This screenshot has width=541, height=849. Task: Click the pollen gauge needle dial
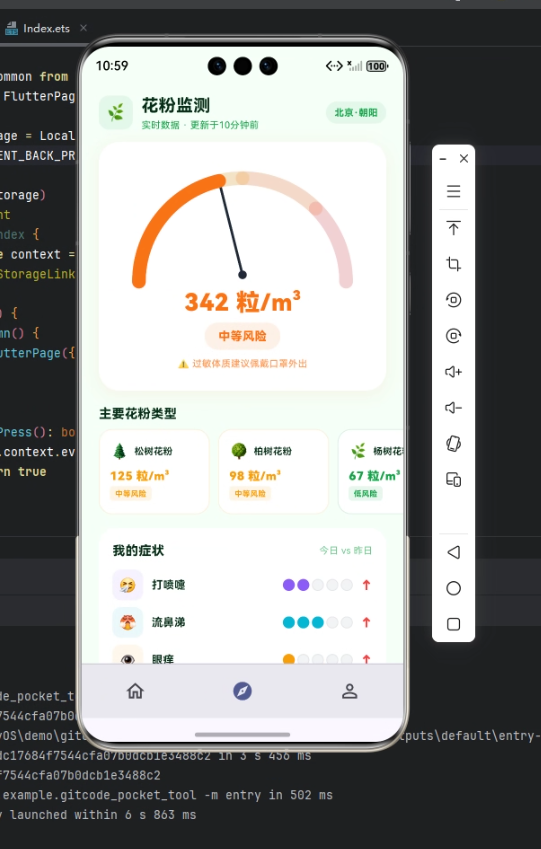[242, 230]
